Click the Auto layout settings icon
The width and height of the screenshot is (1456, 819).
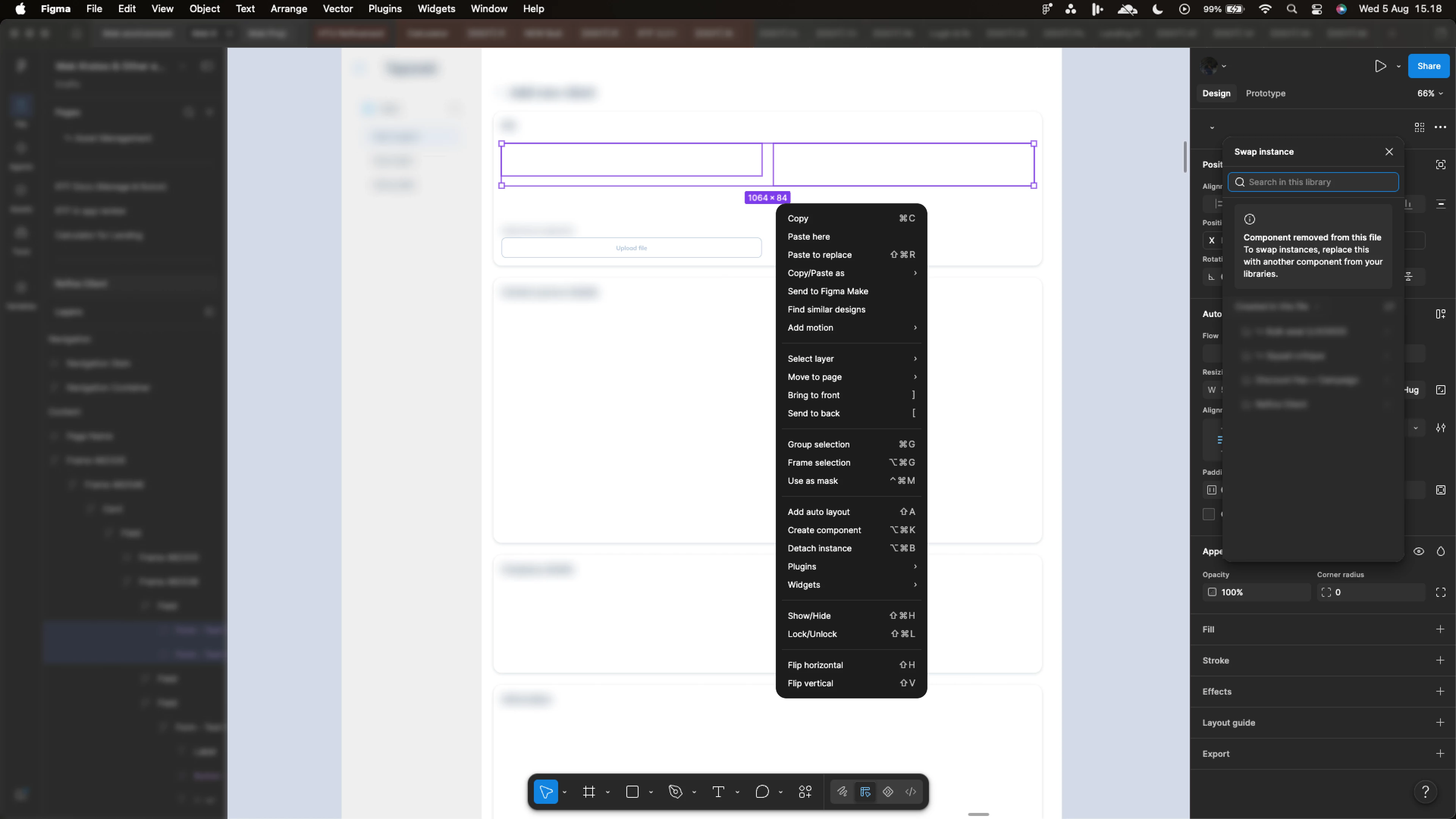[x=1441, y=314]
